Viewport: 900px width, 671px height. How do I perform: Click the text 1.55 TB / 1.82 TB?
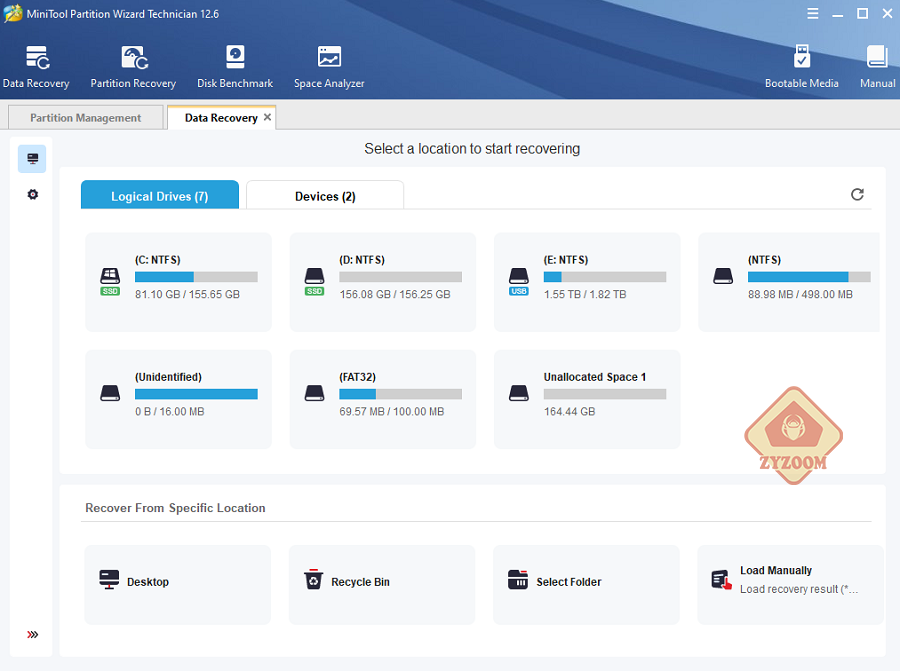pos(585,294)
